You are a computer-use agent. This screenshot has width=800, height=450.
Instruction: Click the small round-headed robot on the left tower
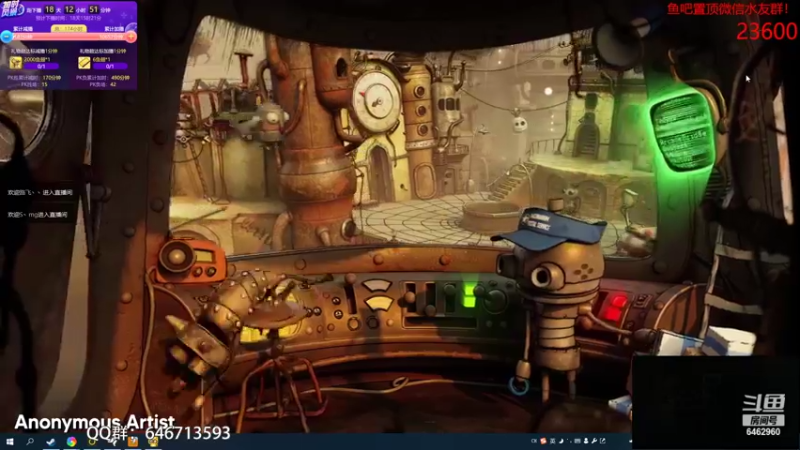(x=272, y=121)
